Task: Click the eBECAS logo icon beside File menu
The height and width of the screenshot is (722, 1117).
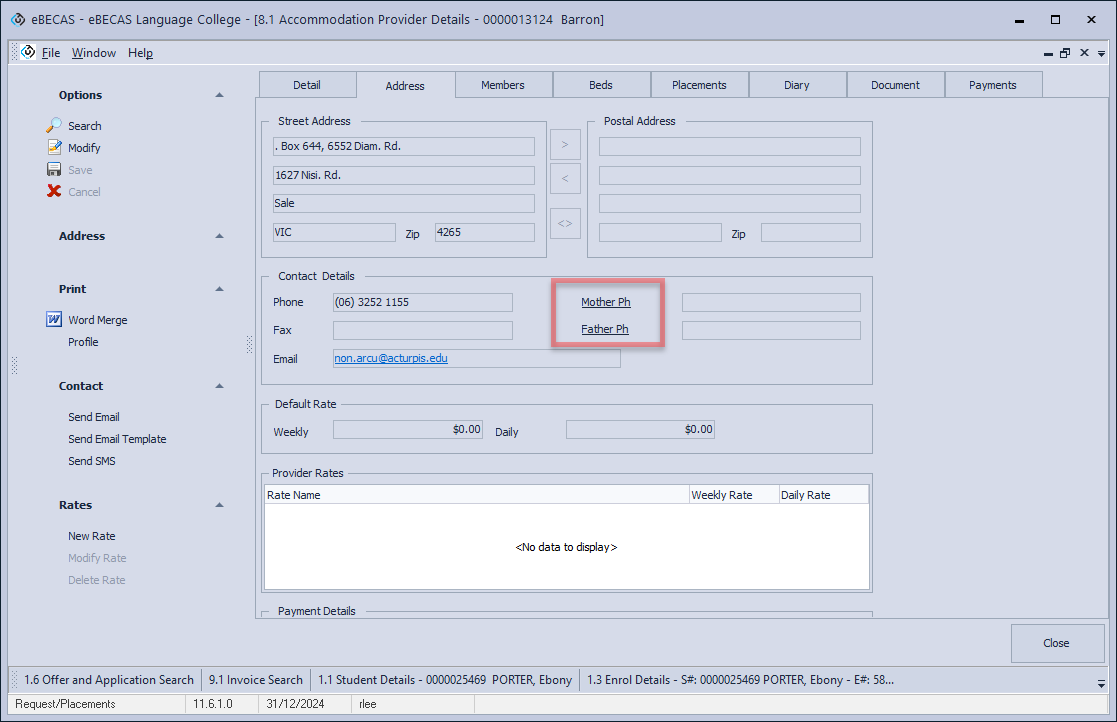Action: 28,53
